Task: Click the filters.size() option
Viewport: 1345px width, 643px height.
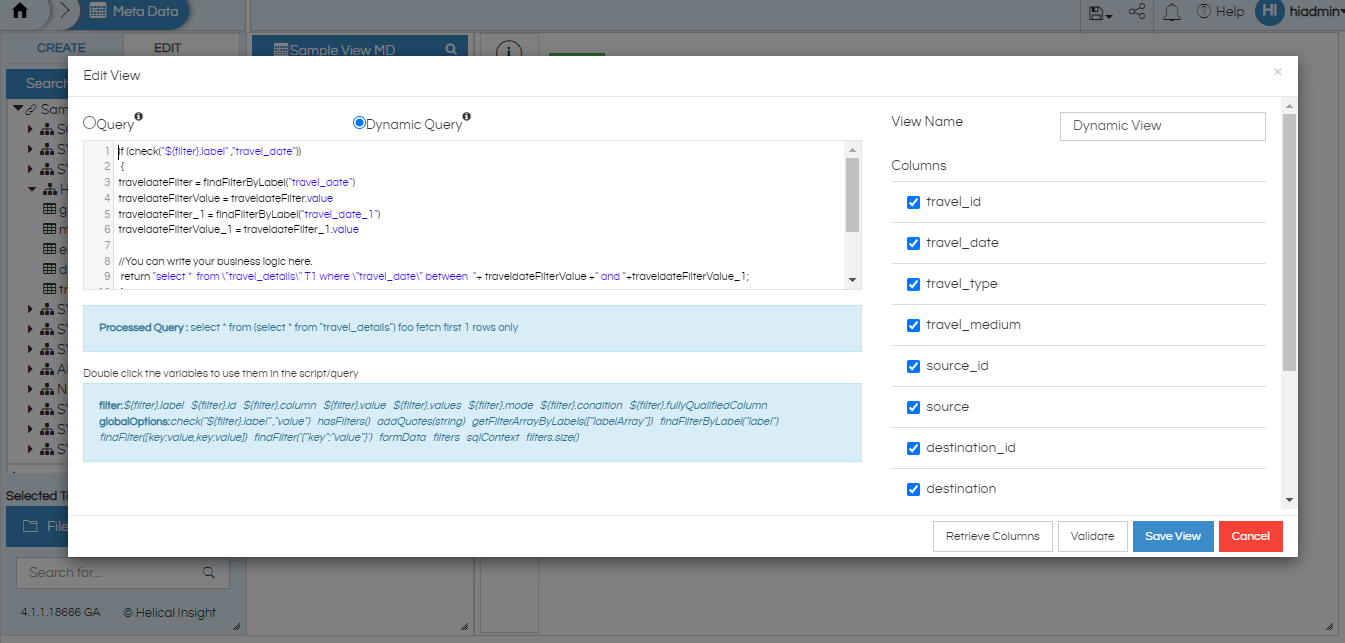Action: click(x=552, y=438)
